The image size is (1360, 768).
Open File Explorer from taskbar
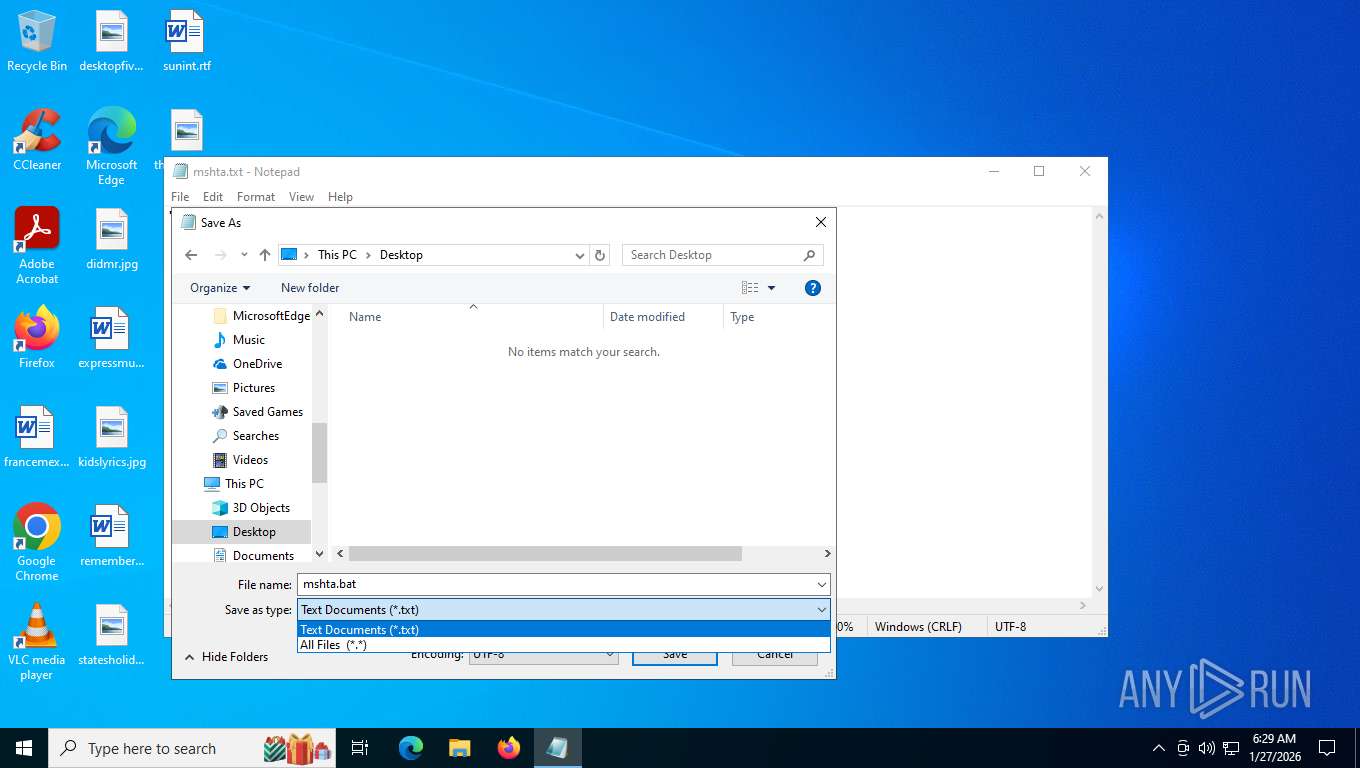click(x=459, y=748)
